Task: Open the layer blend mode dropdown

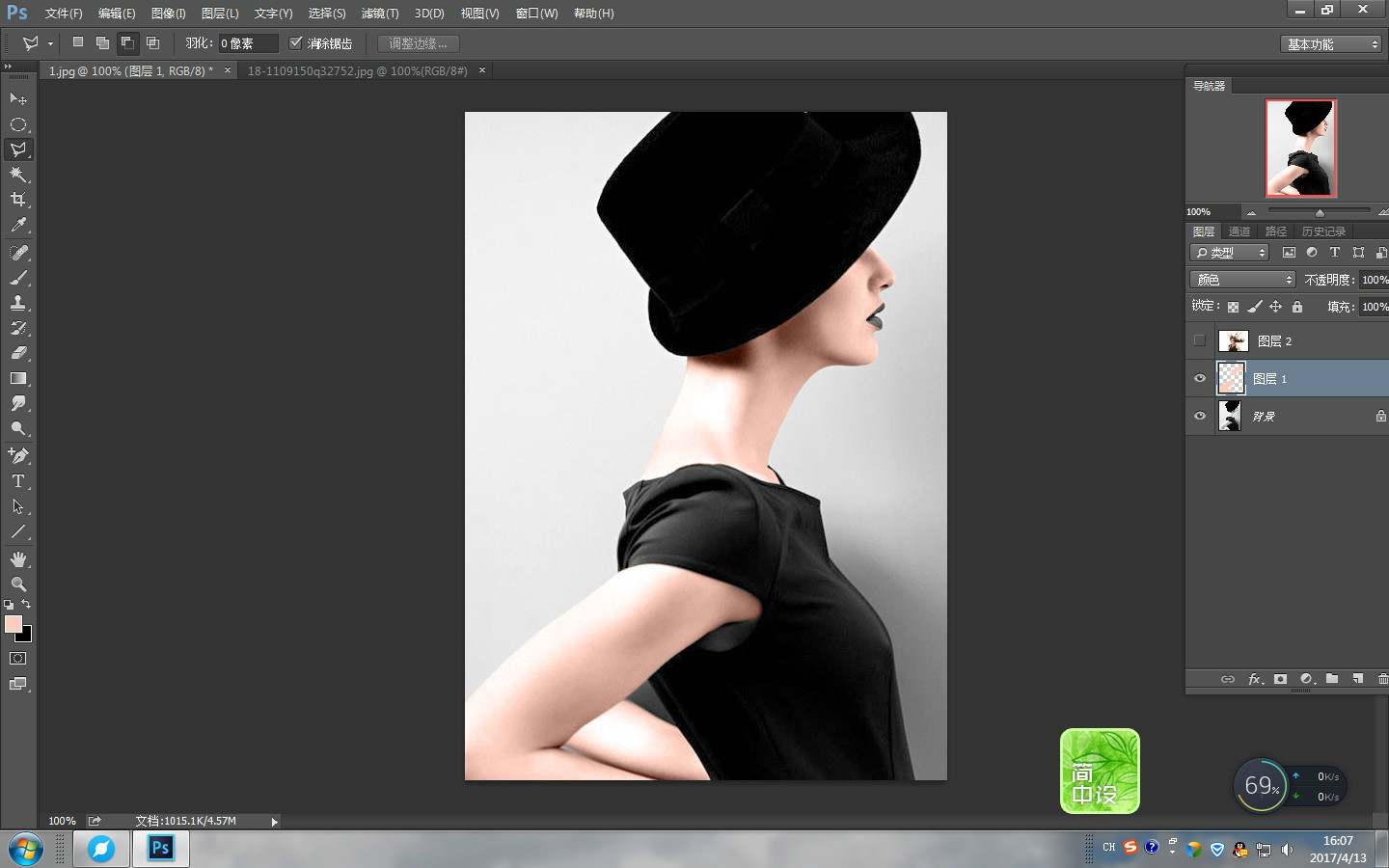Action: tap(1242, 280)
